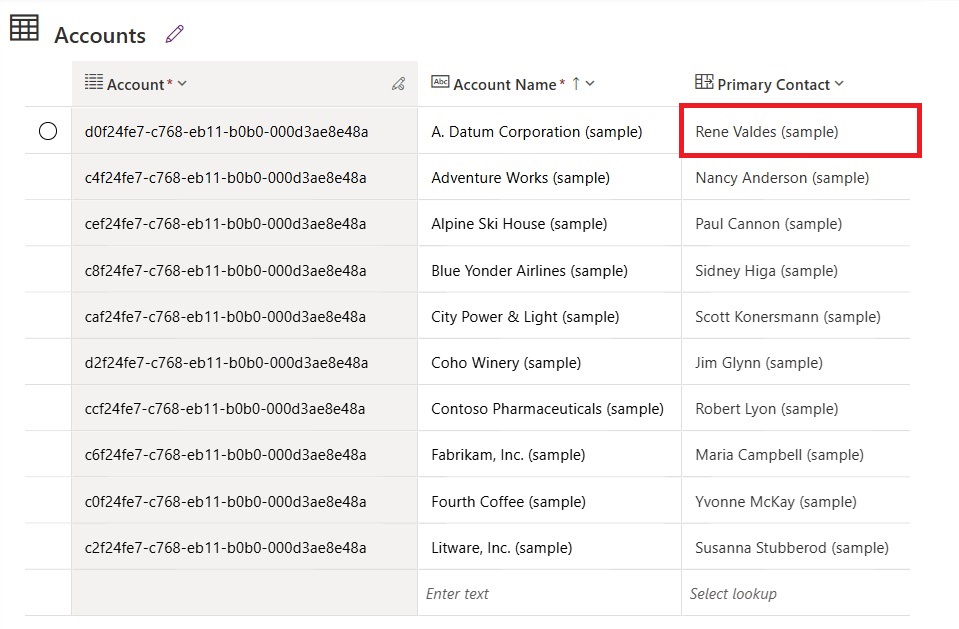This screenshot has width=959, height=629.
Task: Select the A. Datum Corporation row radio button
Action: 48,131
